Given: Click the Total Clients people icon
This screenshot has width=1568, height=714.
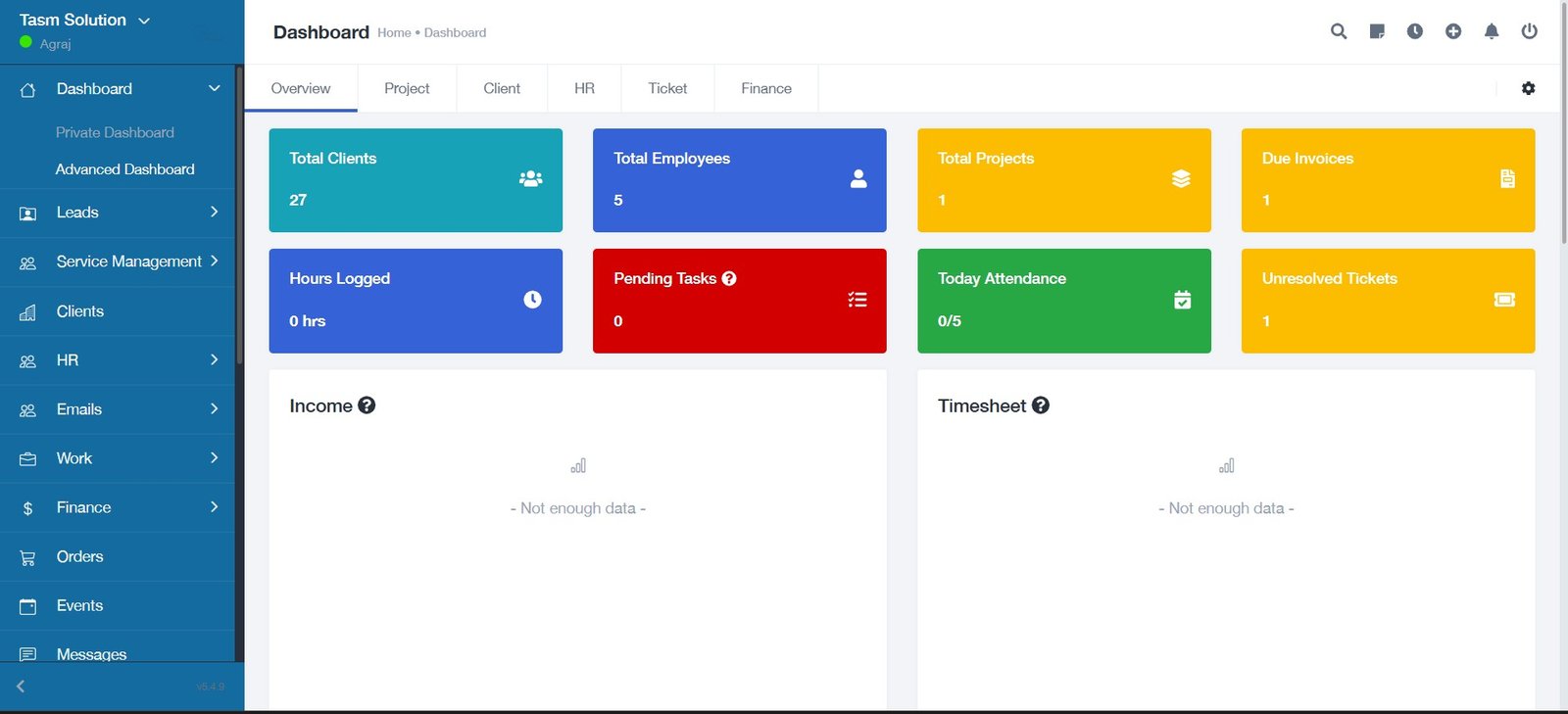Looking at the screenshot, I should (530, 178).
